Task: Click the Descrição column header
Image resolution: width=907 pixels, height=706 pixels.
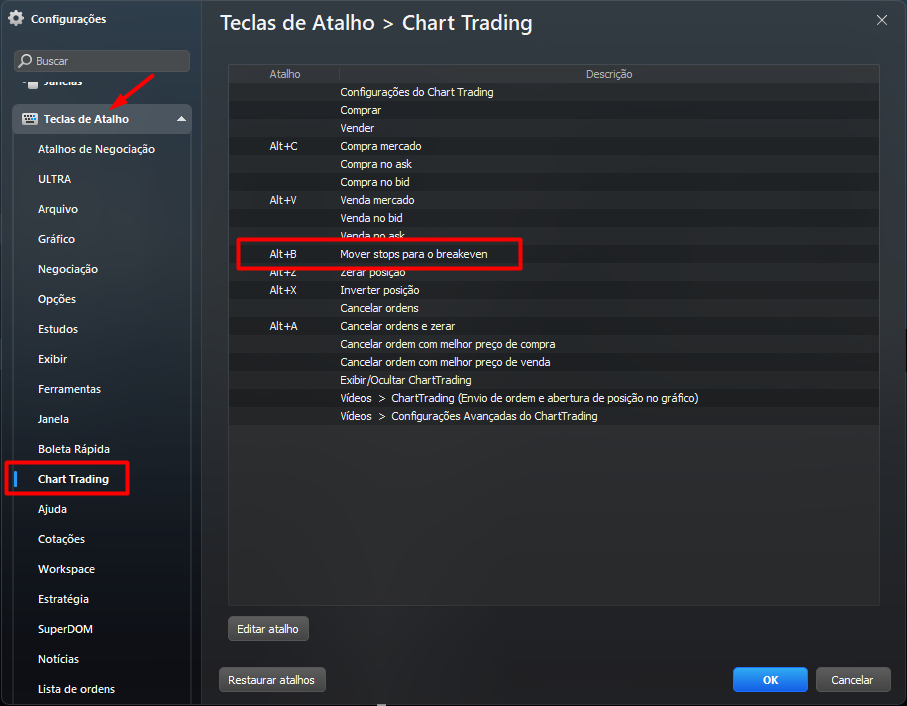Action: click(609, 74)
